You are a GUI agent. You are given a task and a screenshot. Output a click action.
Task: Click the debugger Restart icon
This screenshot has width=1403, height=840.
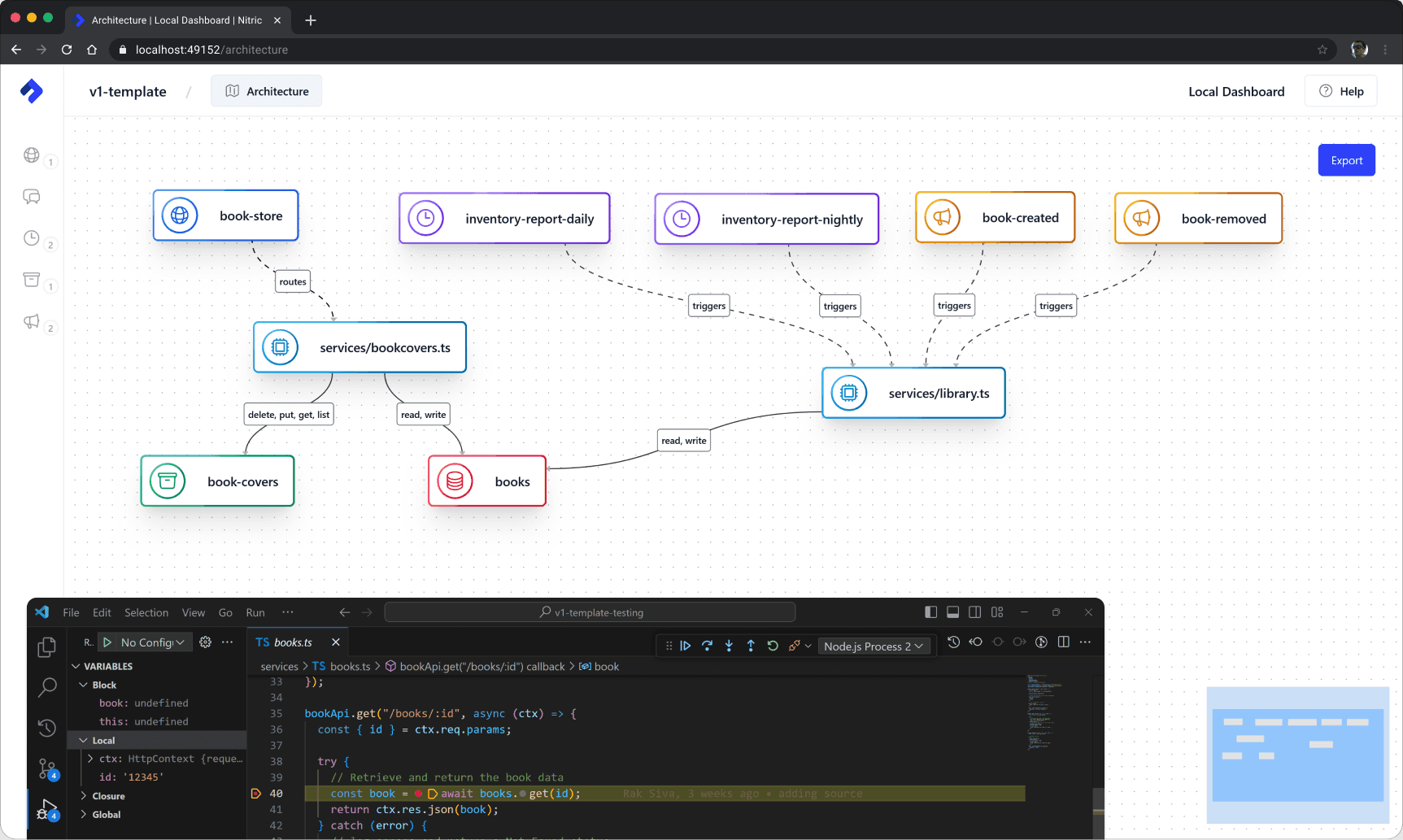(773, 646)
